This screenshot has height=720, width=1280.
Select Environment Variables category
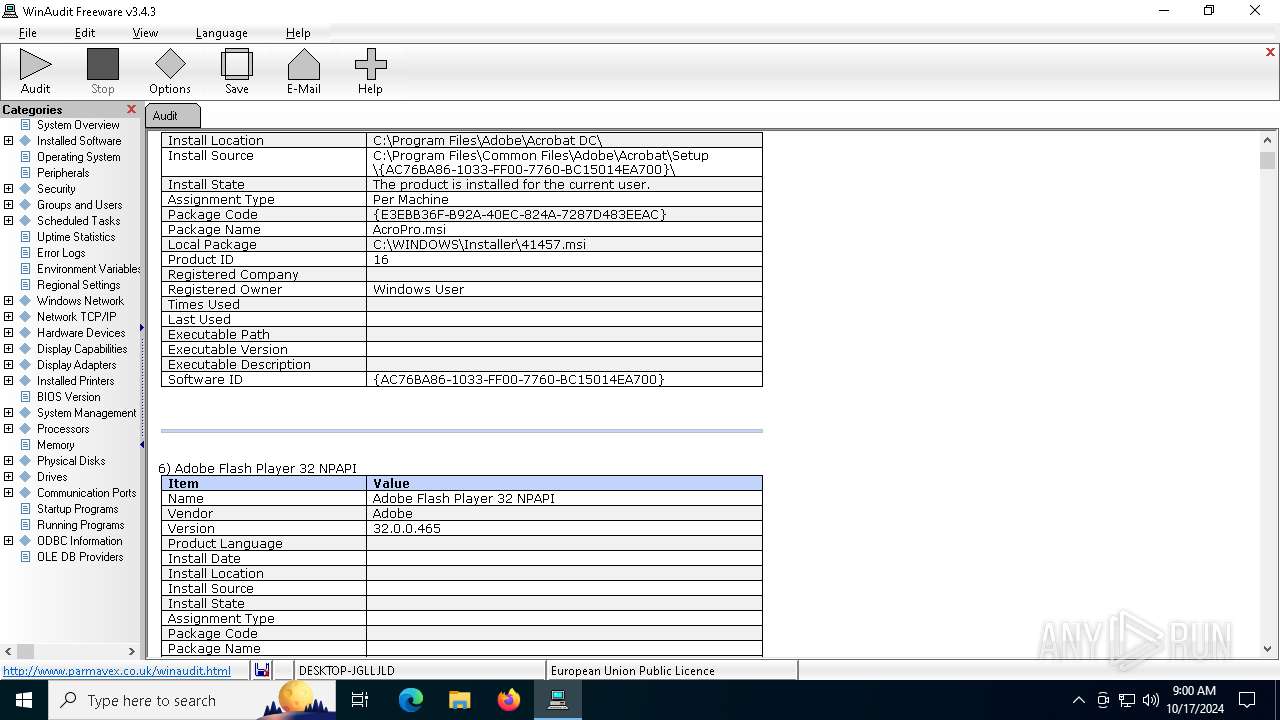89,269
